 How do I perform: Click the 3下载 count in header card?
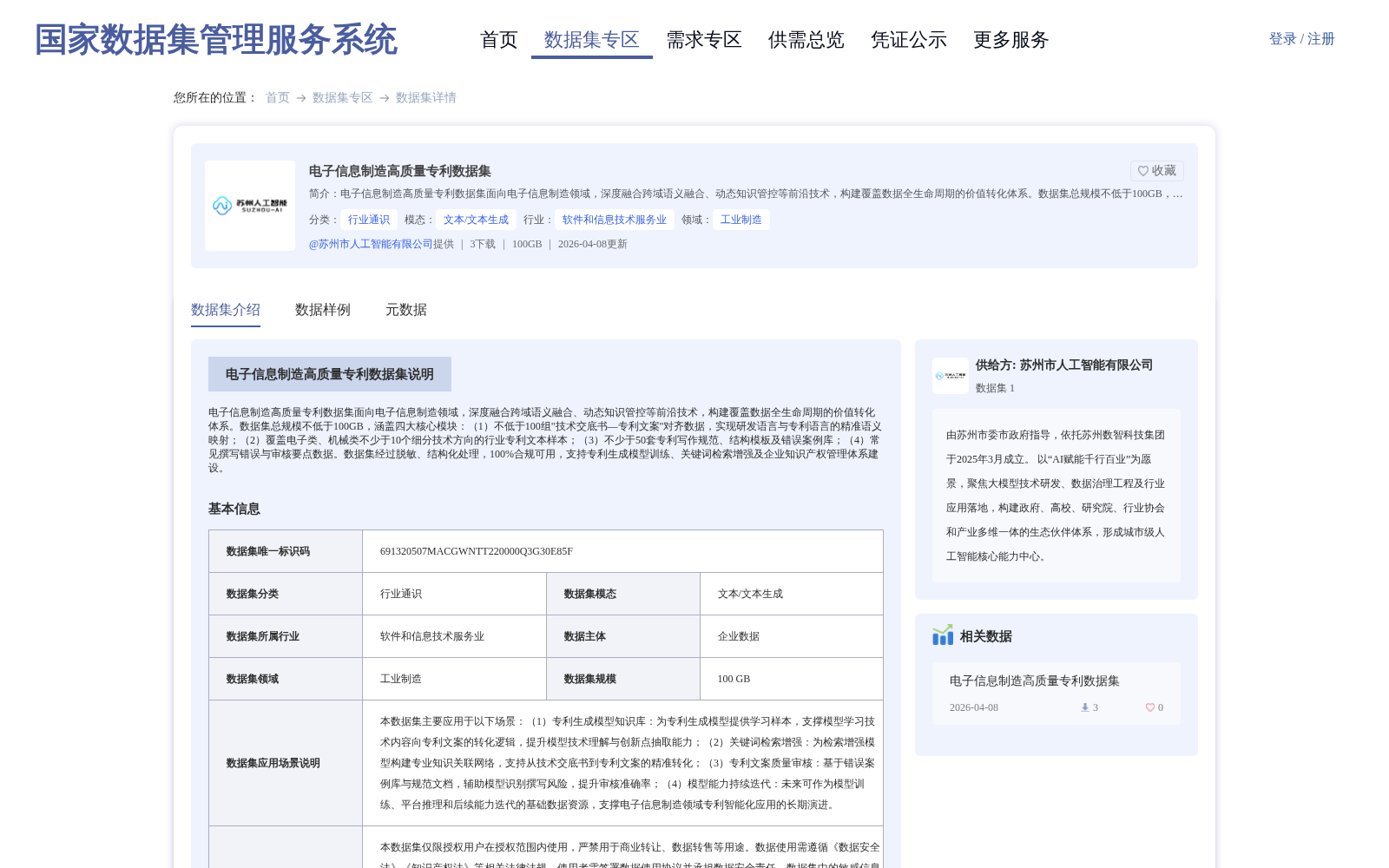point(483,244)
